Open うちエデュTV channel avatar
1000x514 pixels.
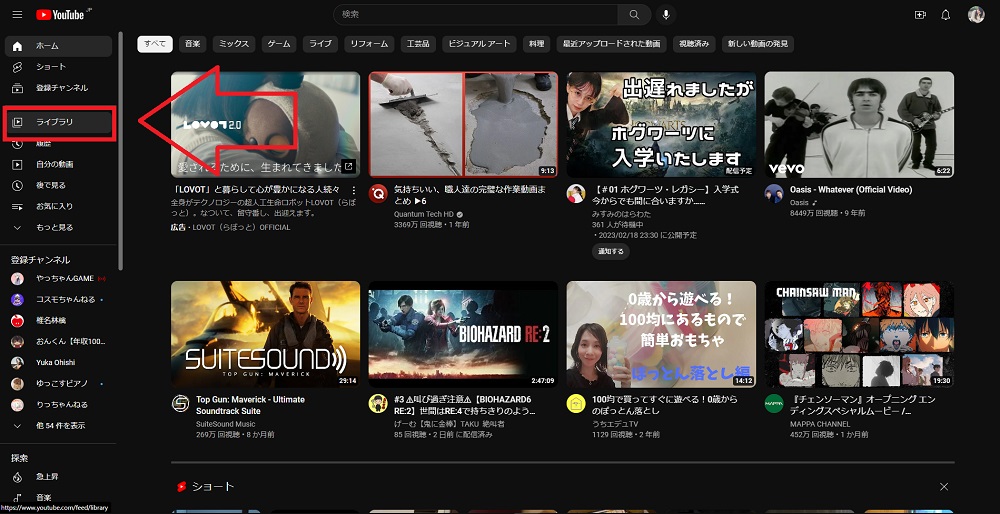pos(576,403)
